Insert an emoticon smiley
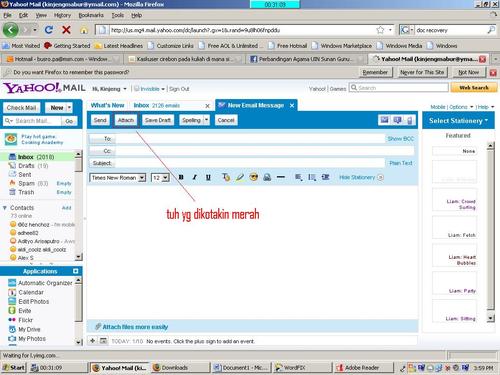 click(x=254, y=177)
